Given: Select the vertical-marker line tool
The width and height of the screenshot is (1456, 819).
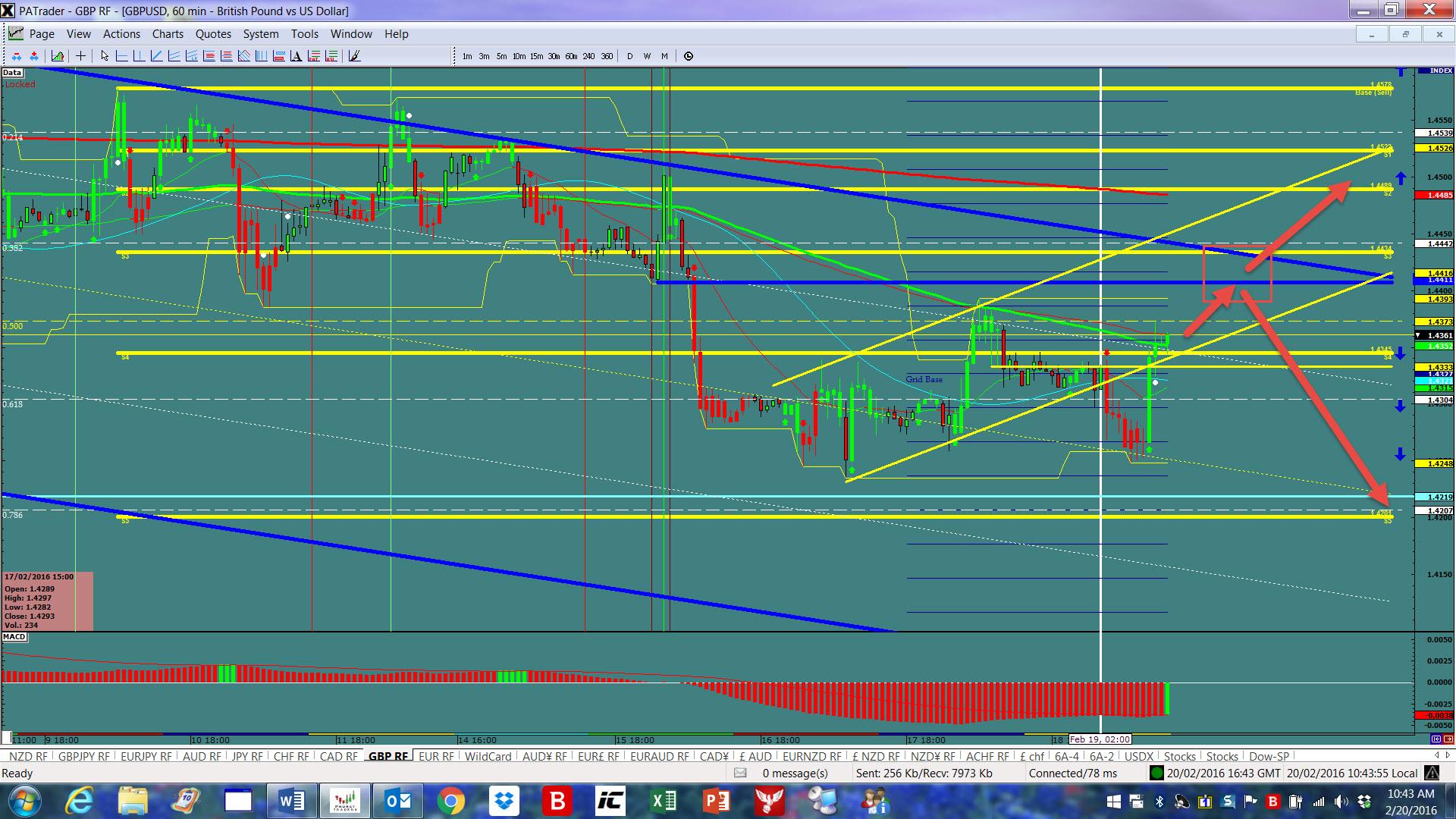Looking at the screenshot, I should coord(139,55).
